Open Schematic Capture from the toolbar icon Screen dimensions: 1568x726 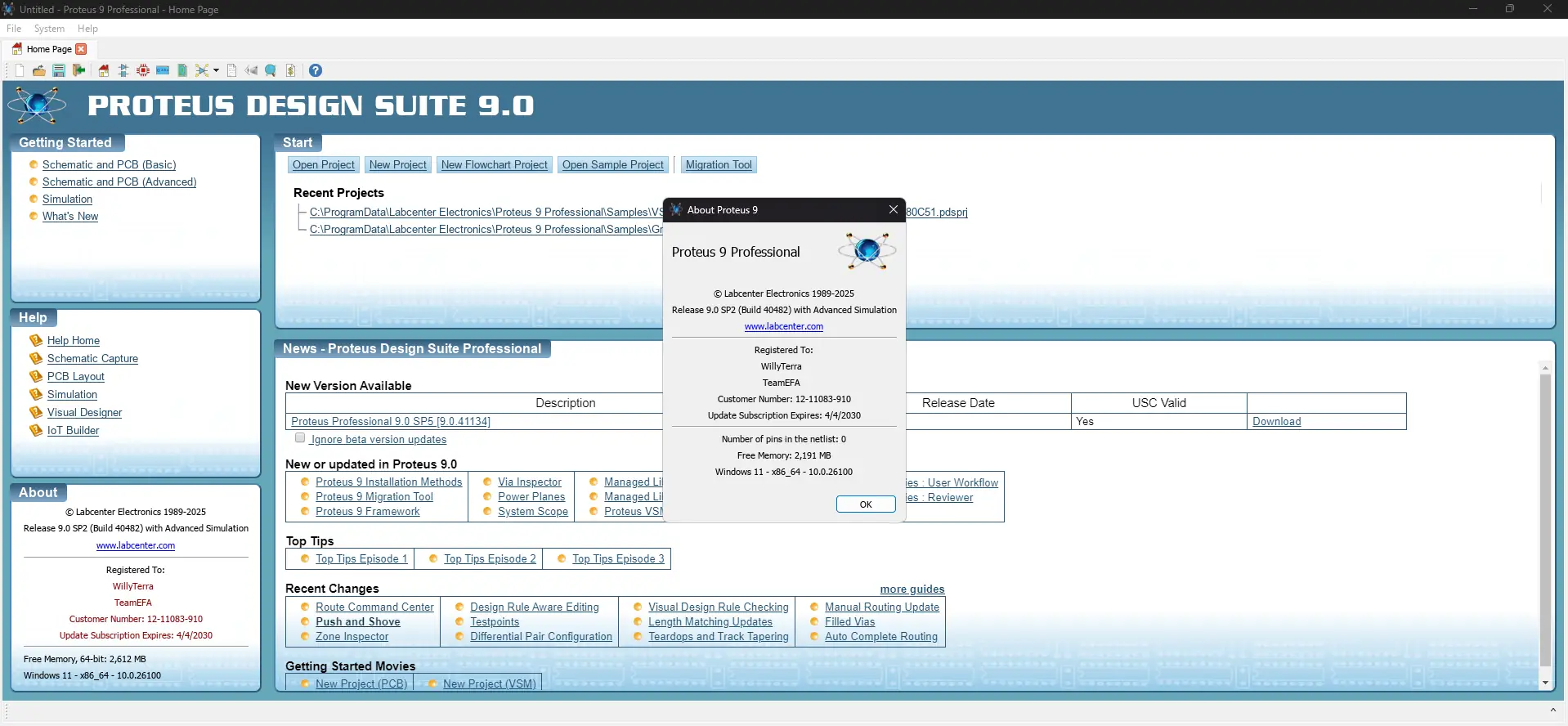coord(123,70)
